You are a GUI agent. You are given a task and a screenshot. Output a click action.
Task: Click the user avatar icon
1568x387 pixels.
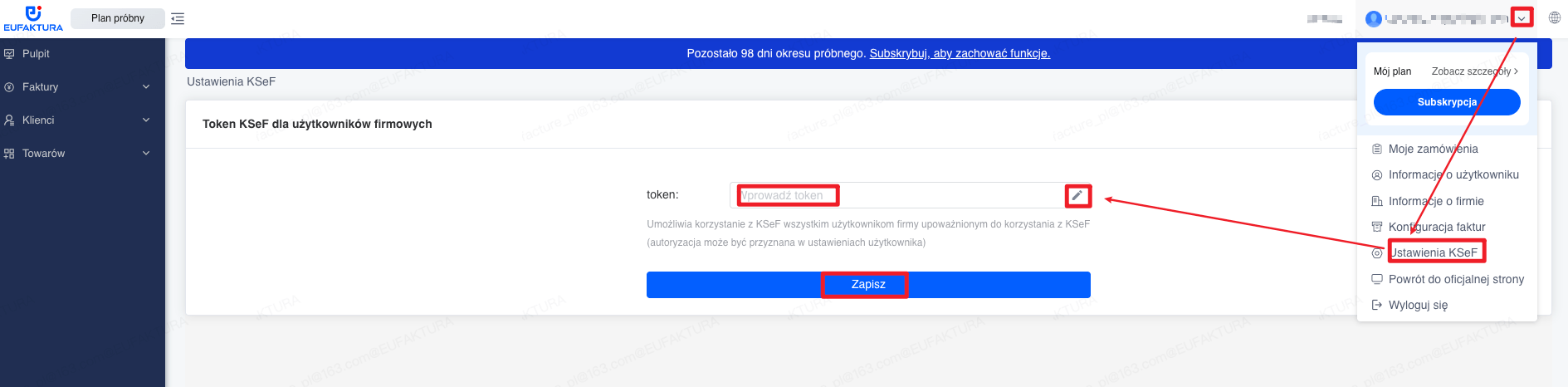(x=1374, y=18)
